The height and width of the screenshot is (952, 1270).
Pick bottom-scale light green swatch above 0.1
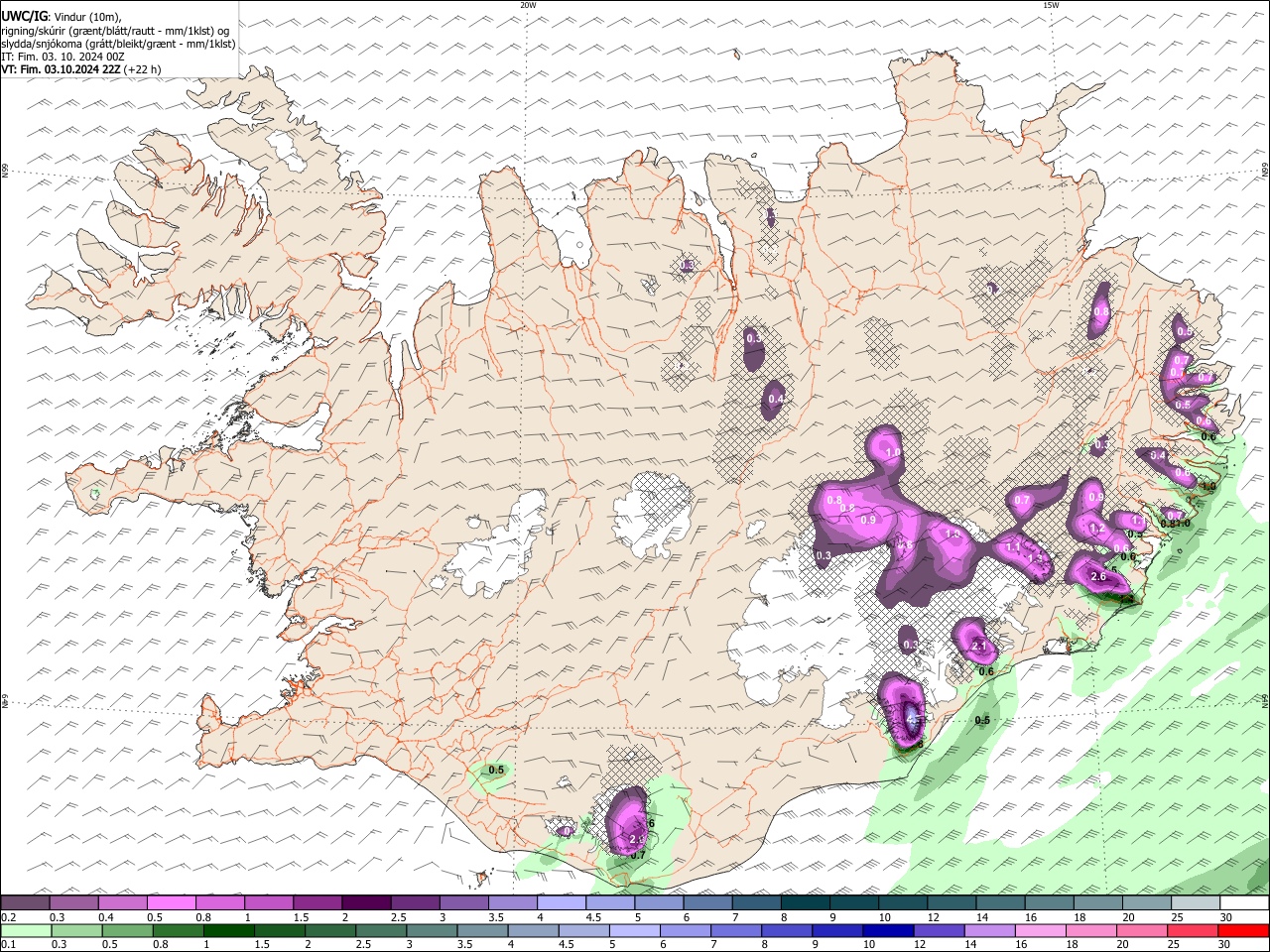[x=26, y=930]
